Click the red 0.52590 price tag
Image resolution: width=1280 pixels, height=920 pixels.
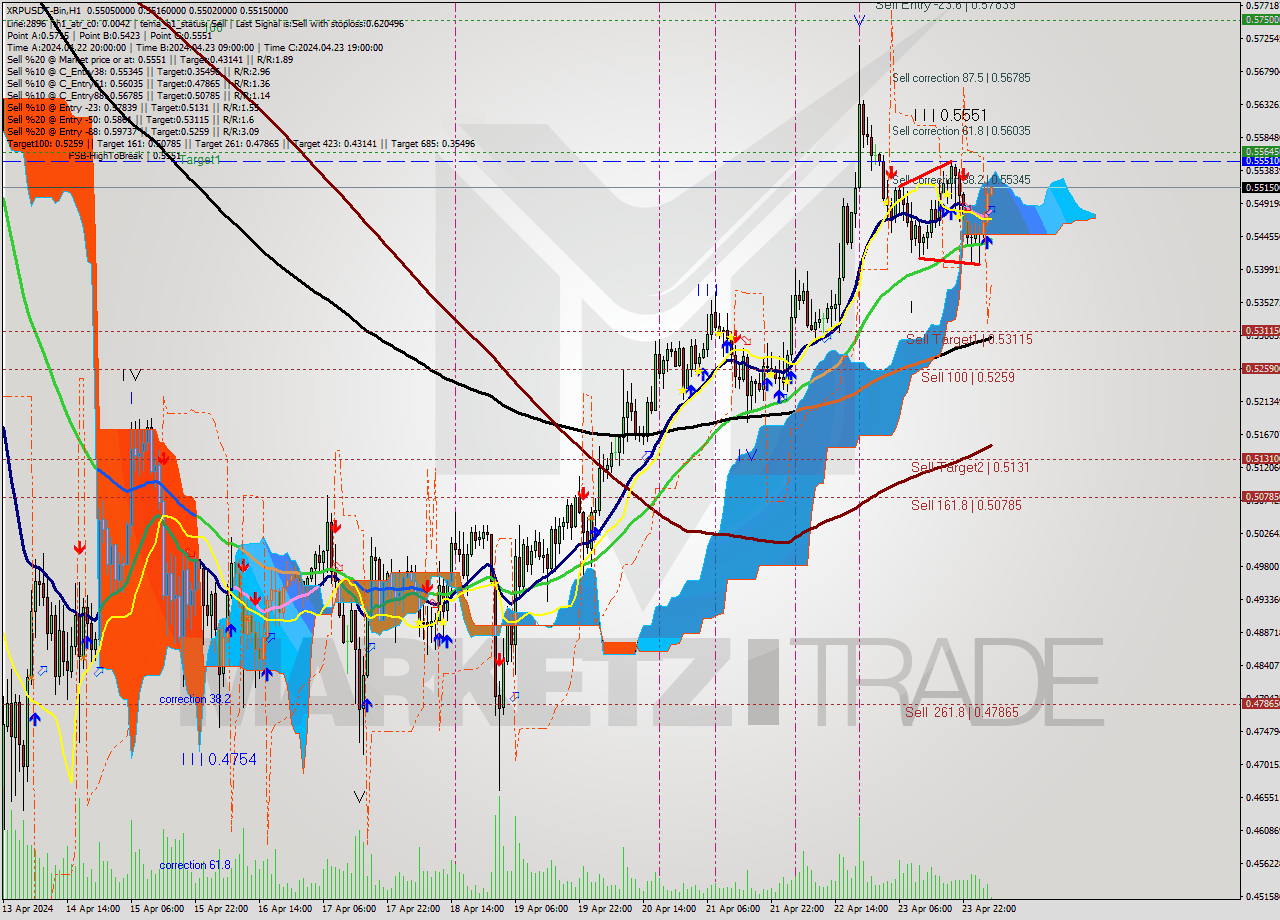pos(1260,368)
